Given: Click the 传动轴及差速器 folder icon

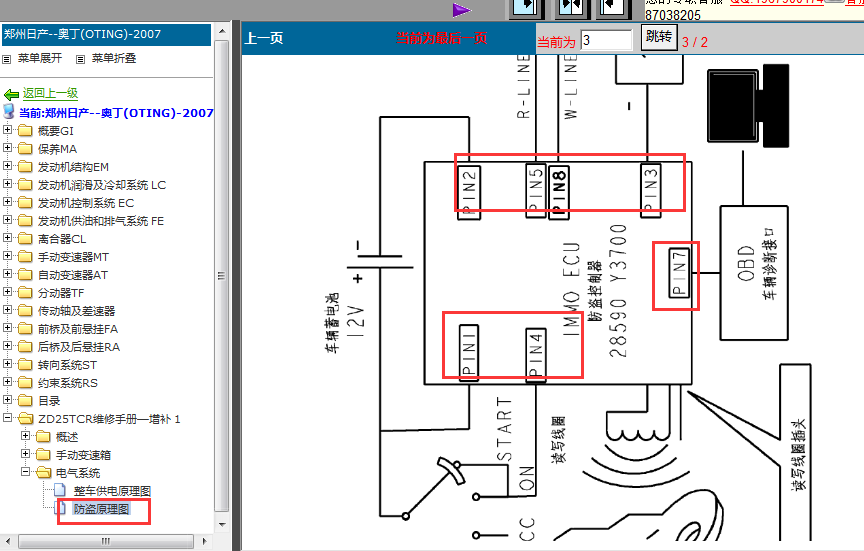Looking at the screenshot, I should click(25, 311).
